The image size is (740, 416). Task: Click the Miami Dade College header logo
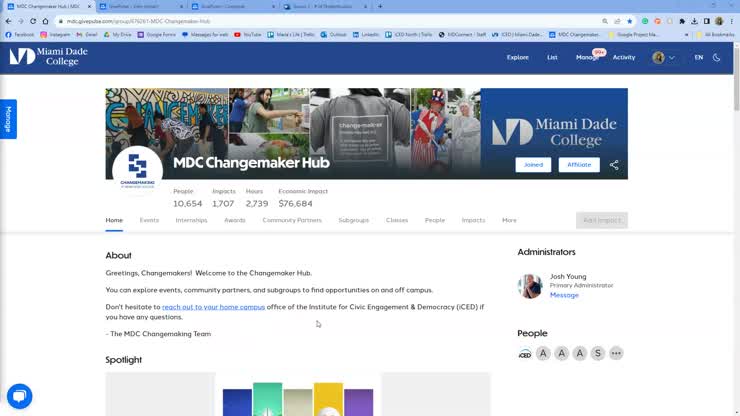pyautogui.click(x=48, y=56)
